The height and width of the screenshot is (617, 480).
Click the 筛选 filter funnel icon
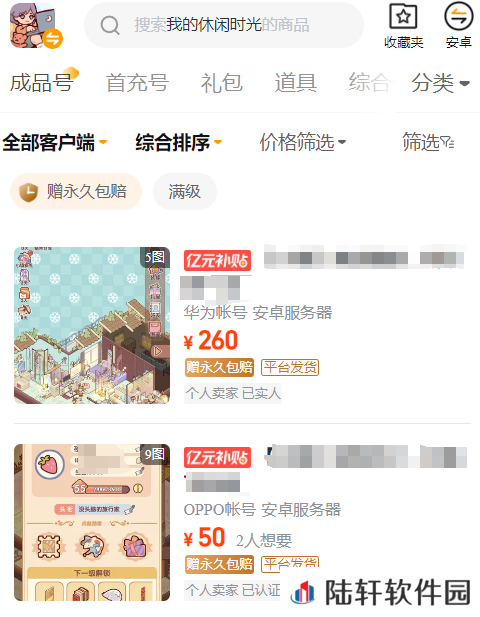coord(447,142)
